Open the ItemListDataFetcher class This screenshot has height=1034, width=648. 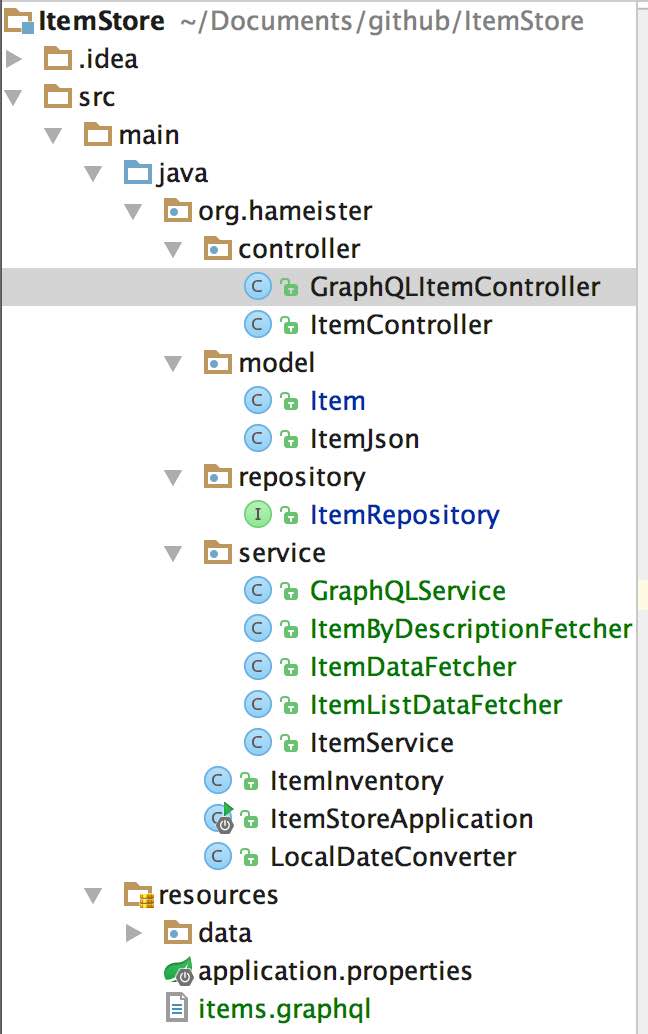(435, 705)
